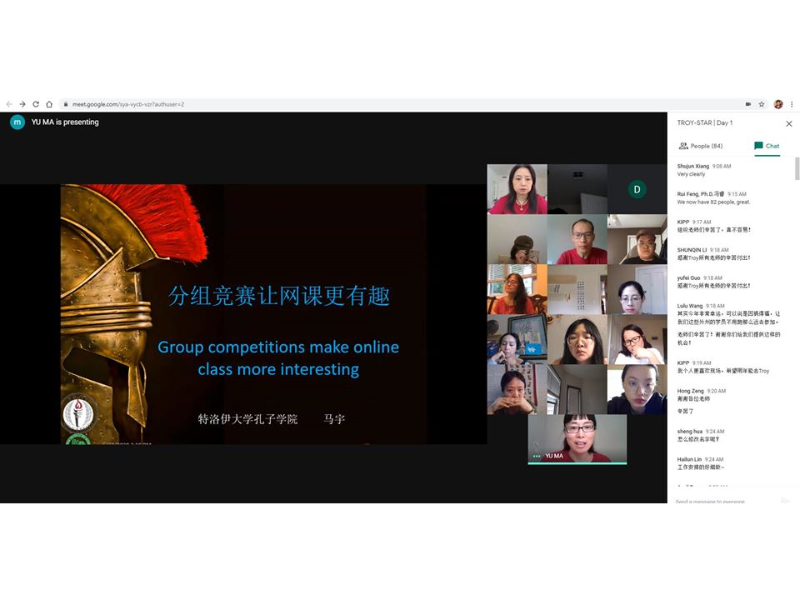Screen dimensions: 800x600
Task: Click the browser back arrow
Action: coord(9,104)
